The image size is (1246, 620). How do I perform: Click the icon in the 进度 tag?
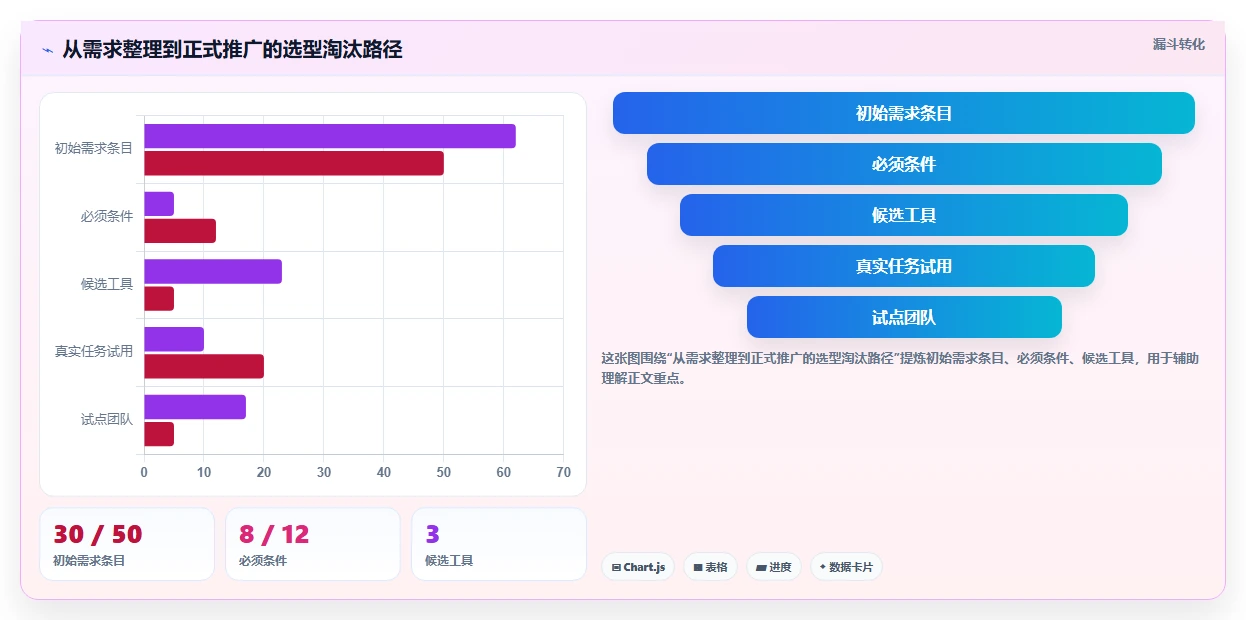761,567
